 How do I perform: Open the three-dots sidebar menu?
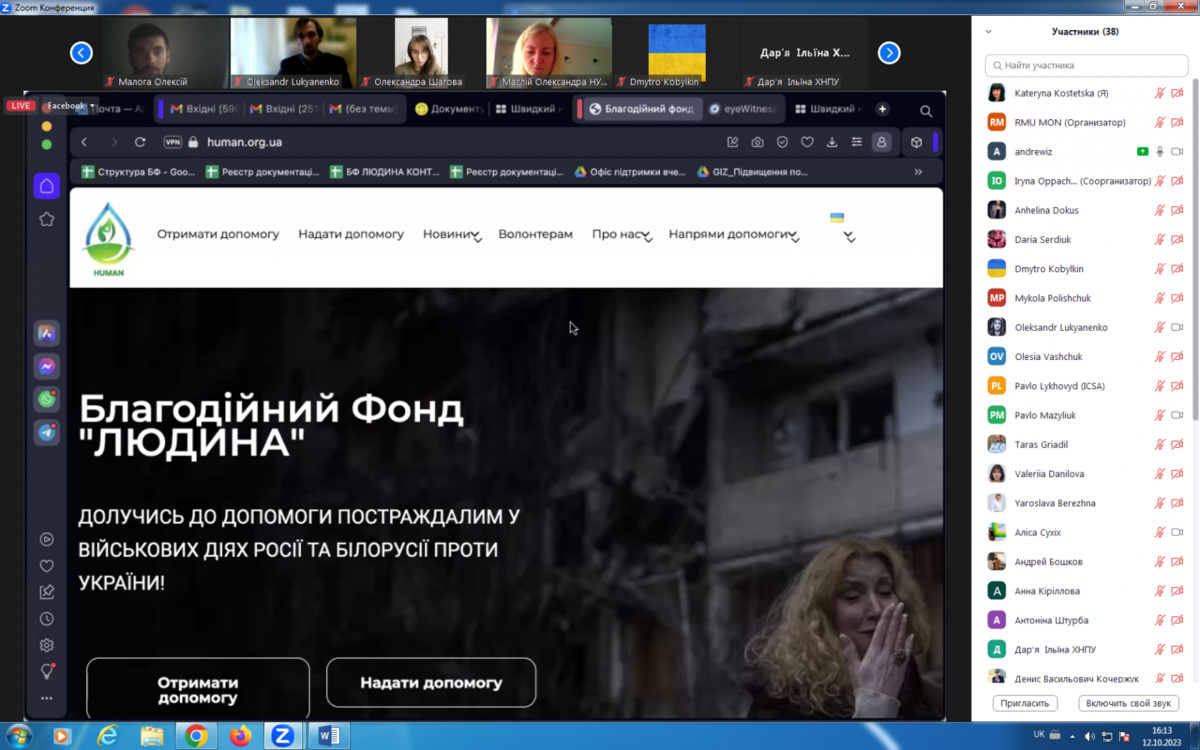(x=46, y=698)
